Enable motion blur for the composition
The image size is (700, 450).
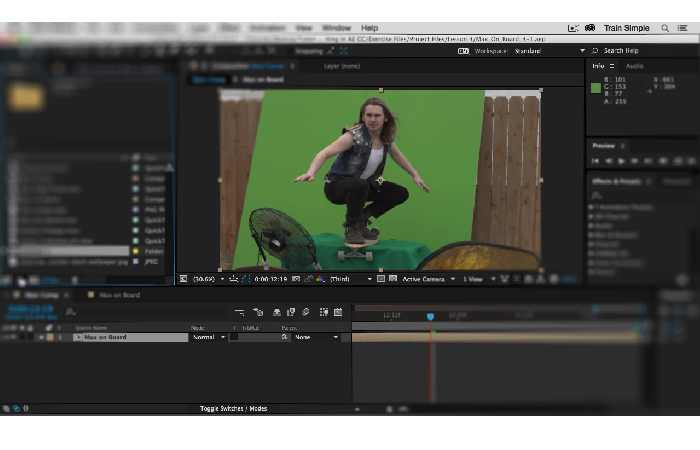click(x=306, y=312)
